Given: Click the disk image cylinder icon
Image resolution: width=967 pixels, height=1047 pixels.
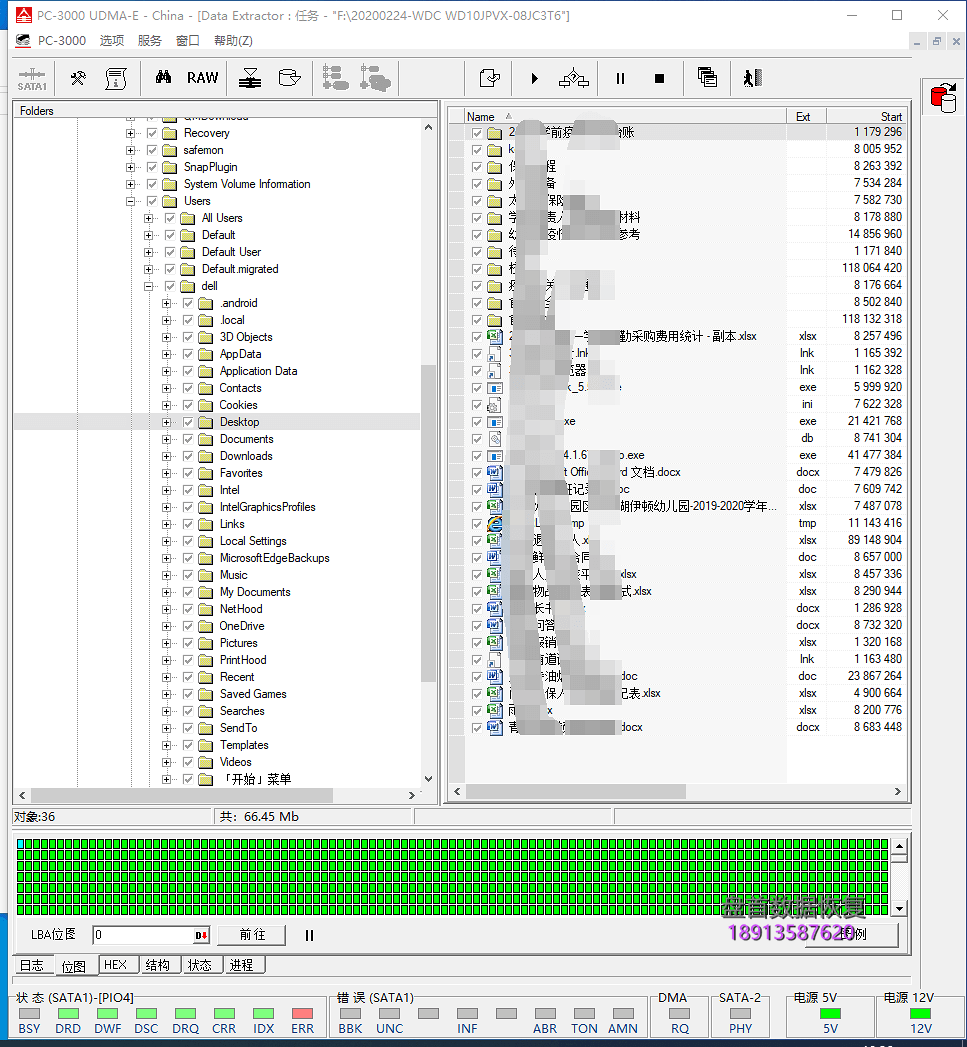Looking at the screenshot, I should point(289,77).
